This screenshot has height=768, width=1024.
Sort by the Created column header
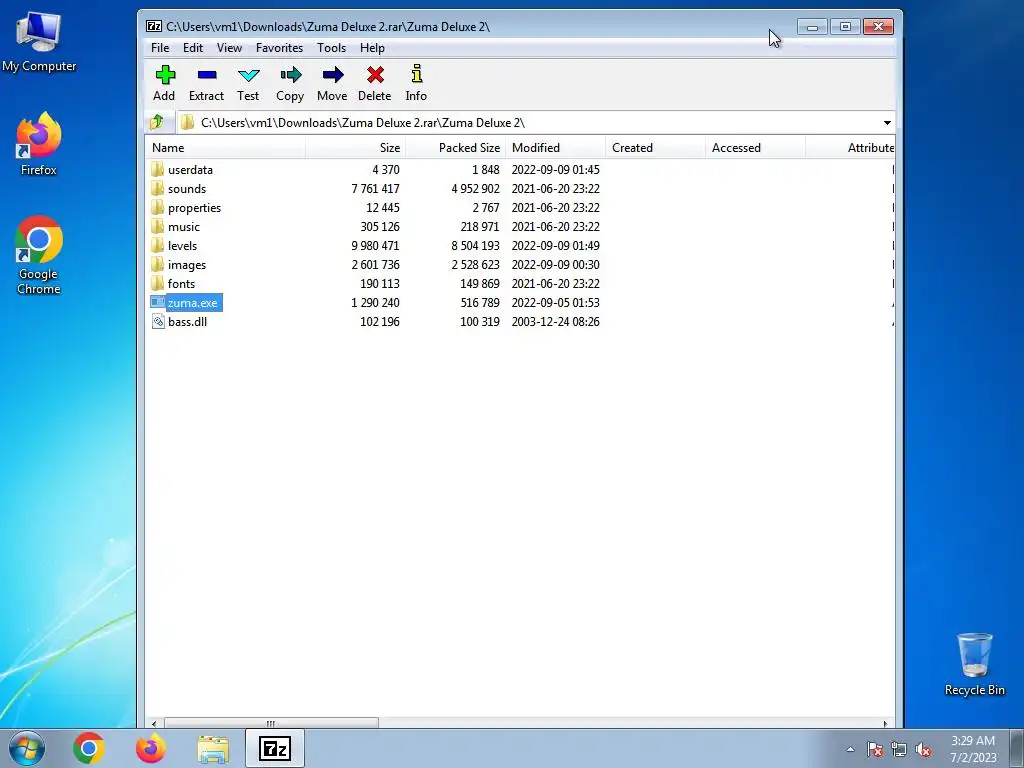[655, 148]
